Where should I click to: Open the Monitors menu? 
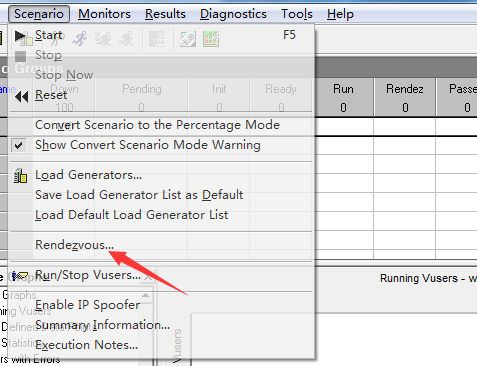pos(104,14)
